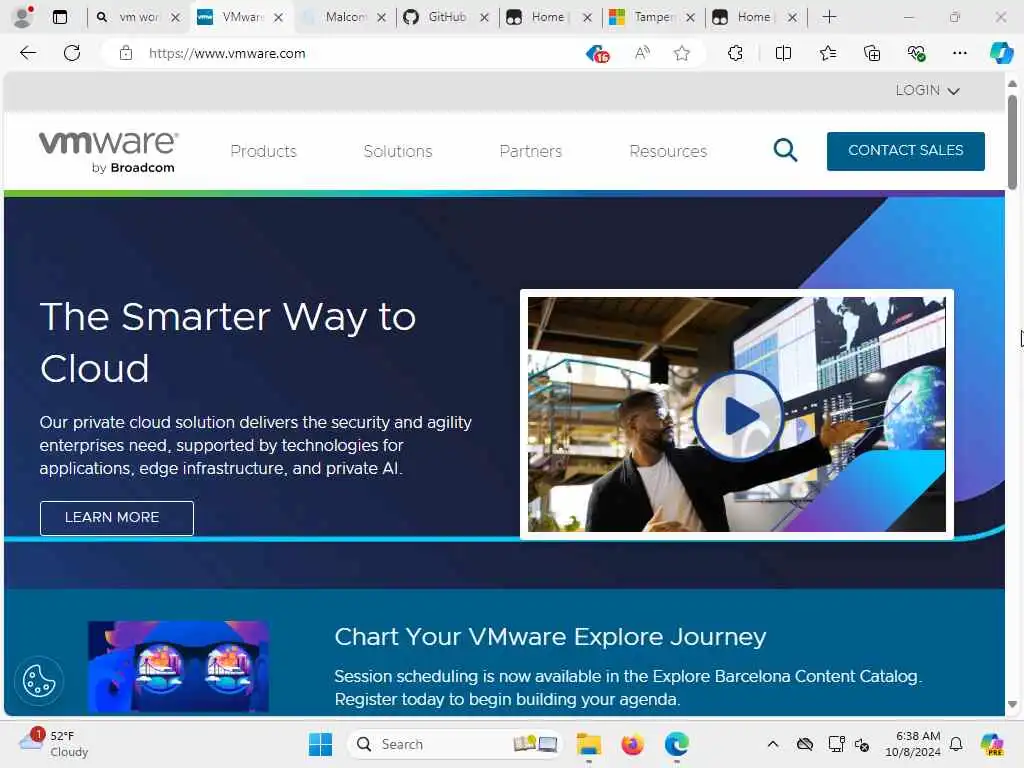This screenshot has height=768, width=1024.
Task: Switch to the Tamper tab
Action: point(652,17)
